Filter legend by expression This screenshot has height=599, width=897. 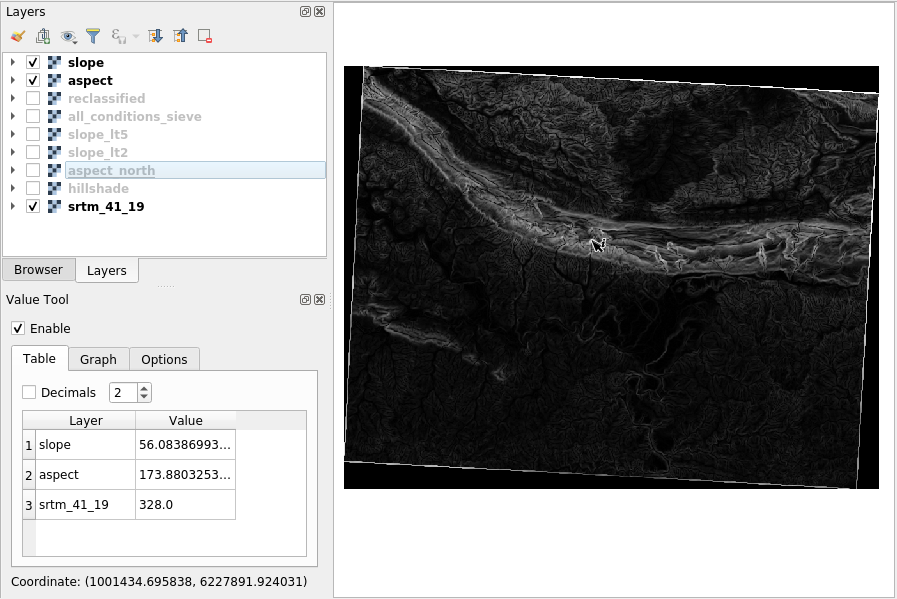[117, 36]
